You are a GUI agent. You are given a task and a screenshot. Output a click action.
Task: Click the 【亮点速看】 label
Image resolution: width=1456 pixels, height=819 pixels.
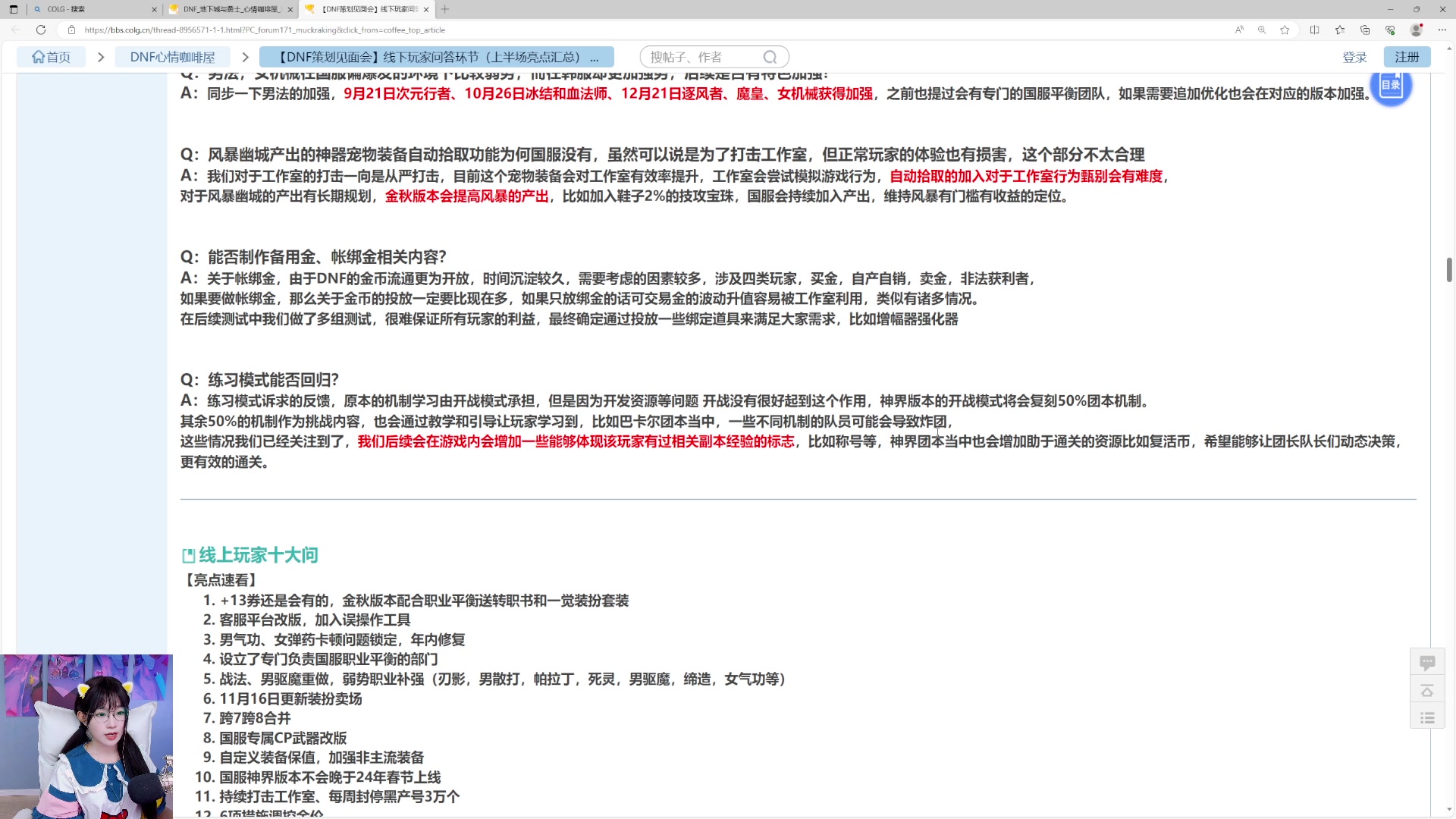tap(221, 580)
